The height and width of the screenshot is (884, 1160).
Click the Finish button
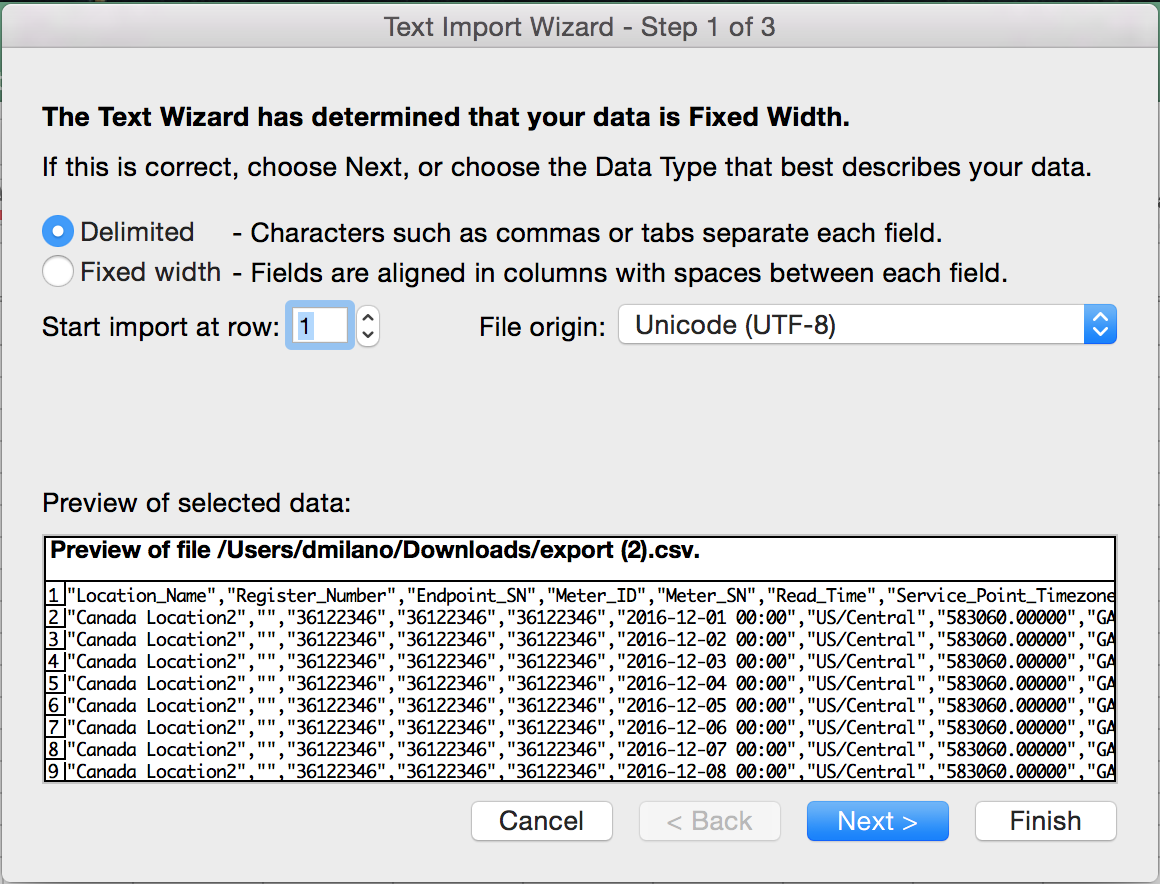pyautogui.click(x=1045, y=821)
